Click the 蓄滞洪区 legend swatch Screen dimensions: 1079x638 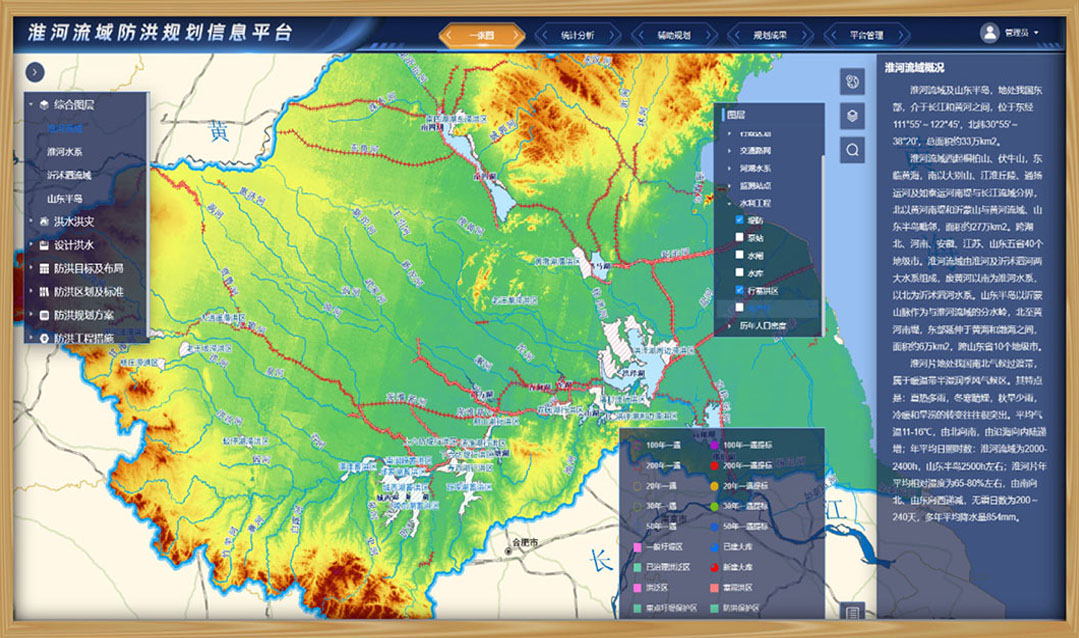tap(714, 588)
